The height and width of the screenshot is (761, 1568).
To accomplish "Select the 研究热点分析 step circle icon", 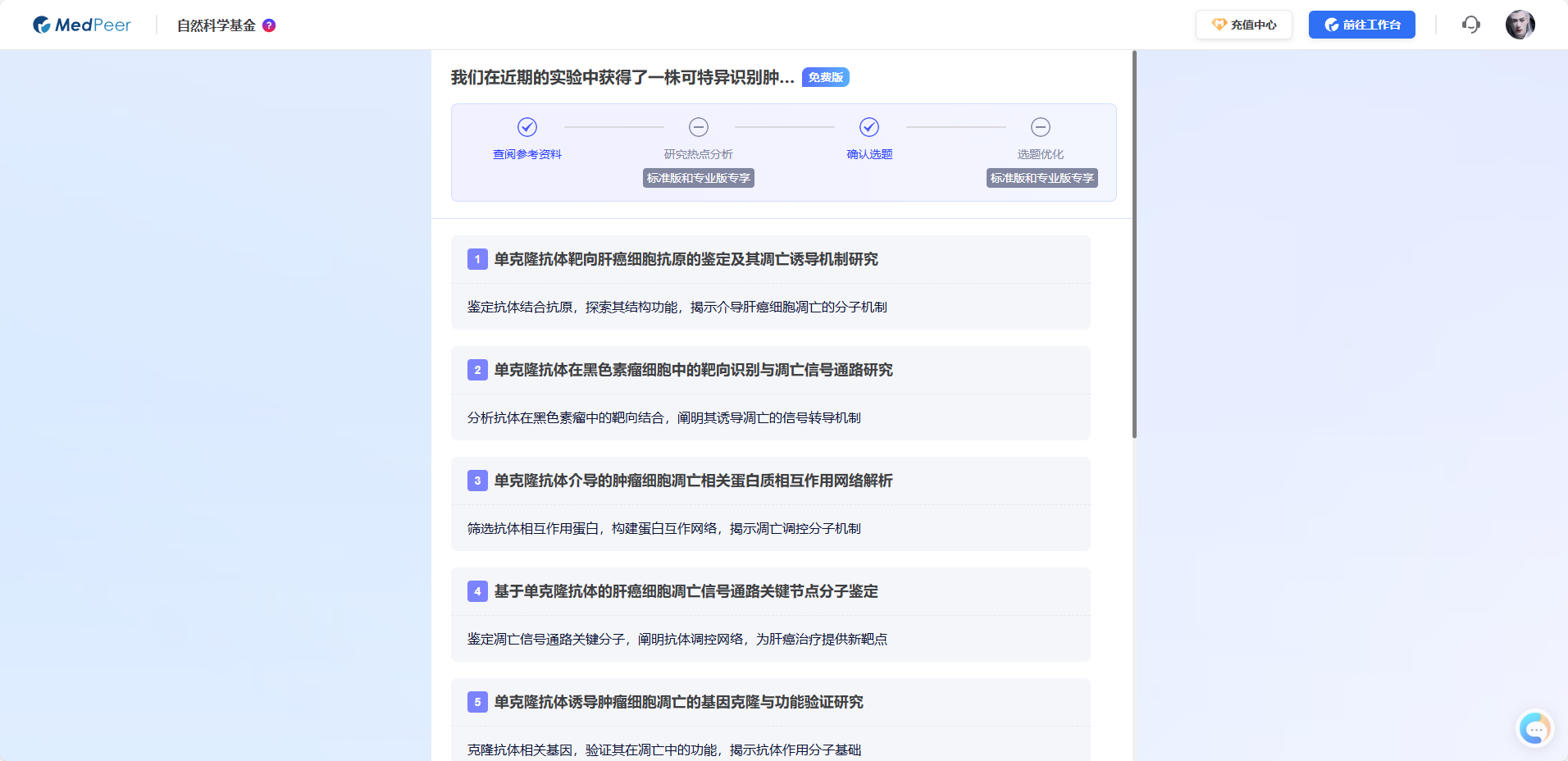I will (x=699, y=127).
